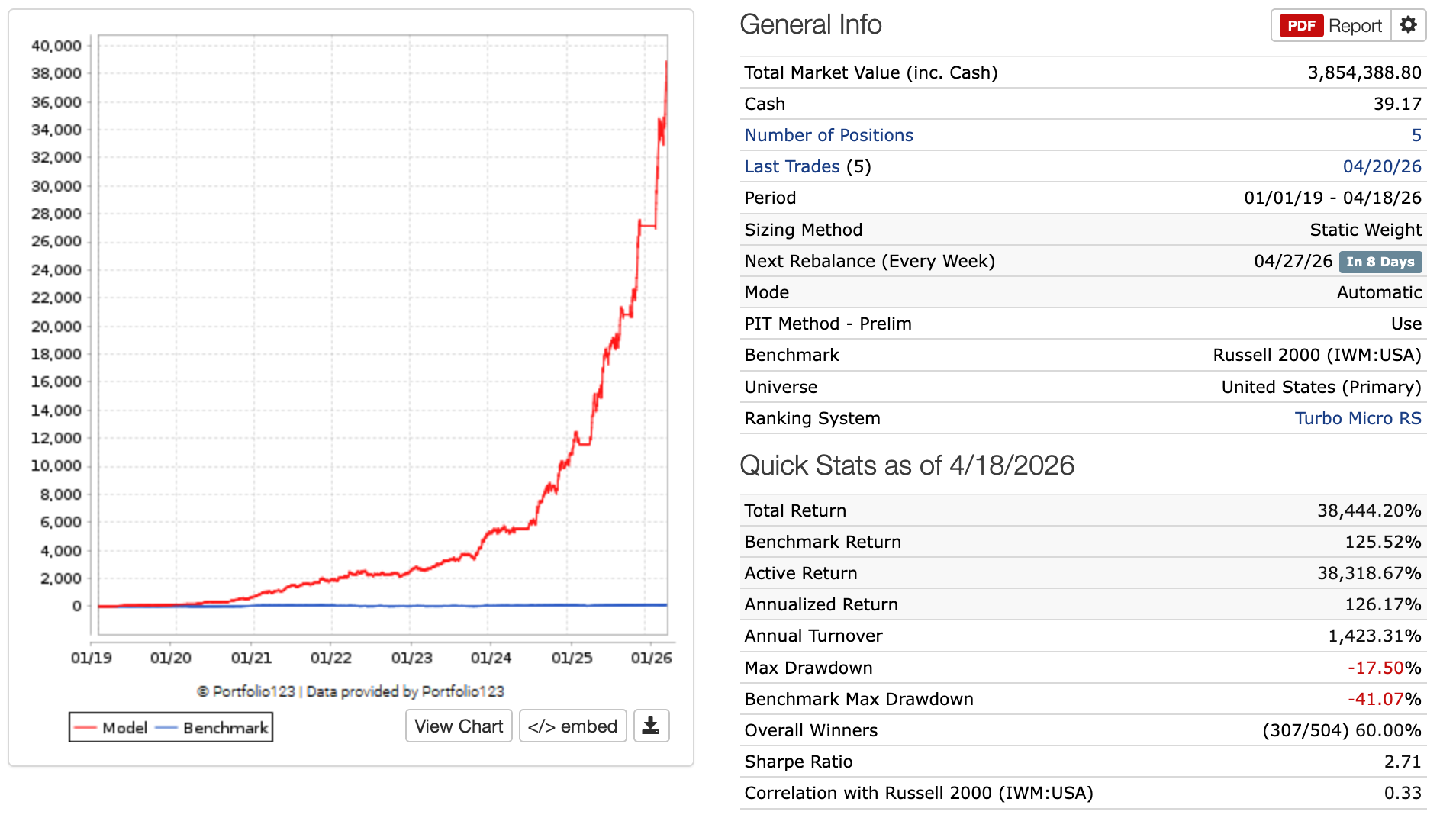Open the settings gear next to PDF Report
This screenshot has width=1456, height=818.
[x=1408, y=25]
